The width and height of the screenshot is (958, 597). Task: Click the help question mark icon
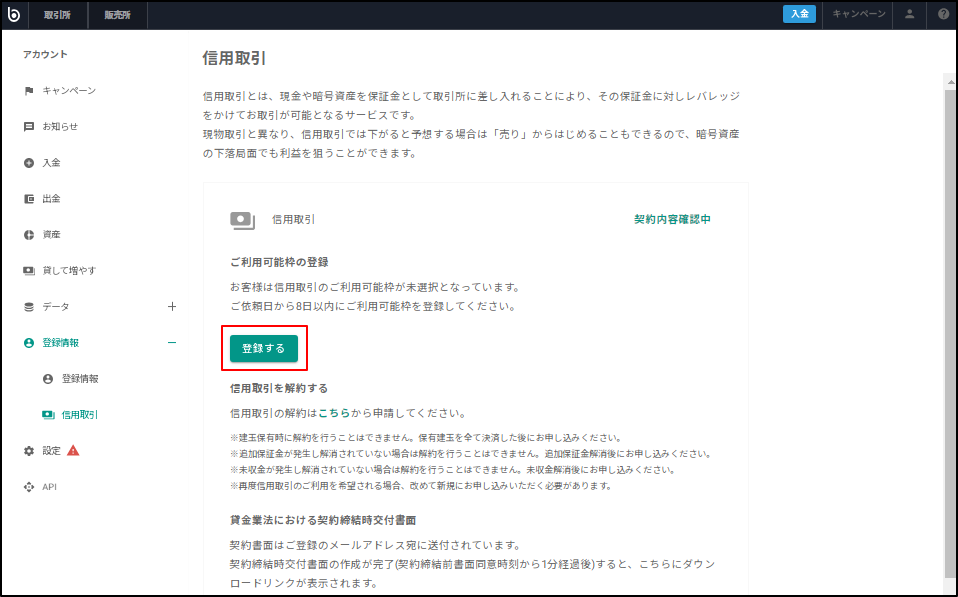coord(943,14)
